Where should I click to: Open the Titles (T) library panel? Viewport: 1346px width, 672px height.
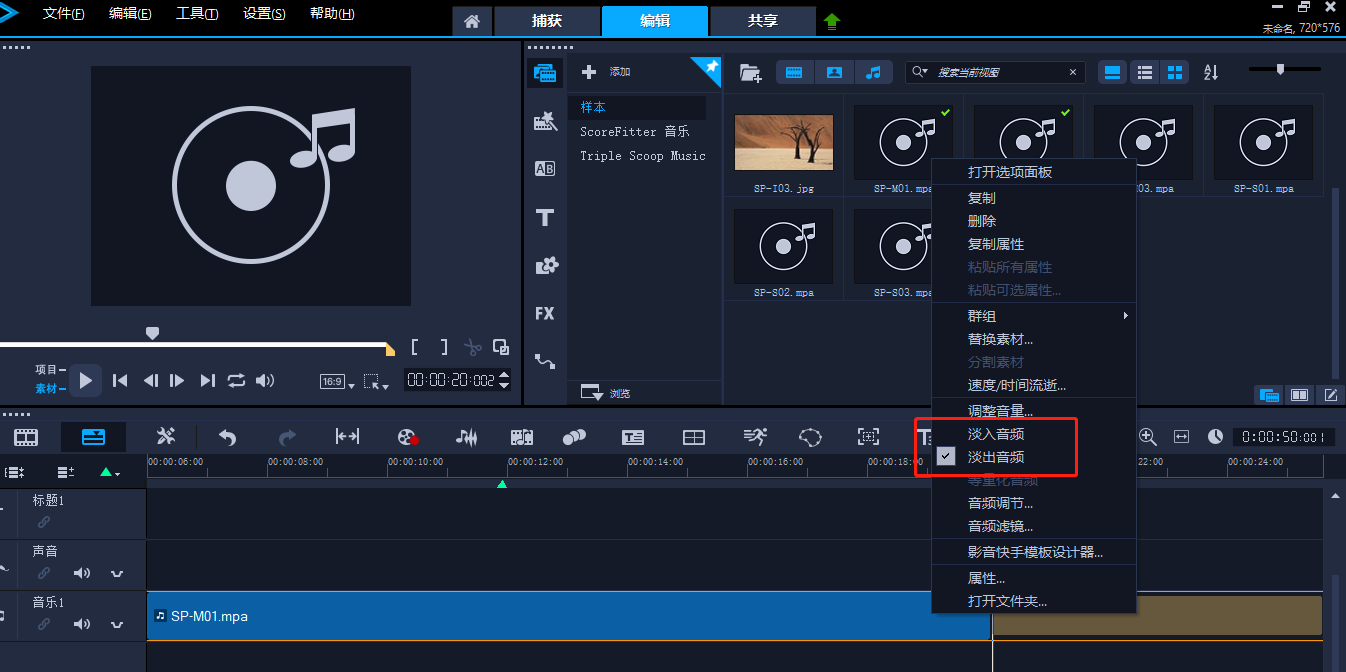pos(545,218)
